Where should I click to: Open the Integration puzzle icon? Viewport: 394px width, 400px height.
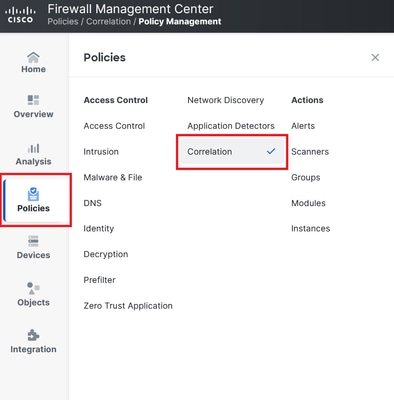(x=33, y=335)
